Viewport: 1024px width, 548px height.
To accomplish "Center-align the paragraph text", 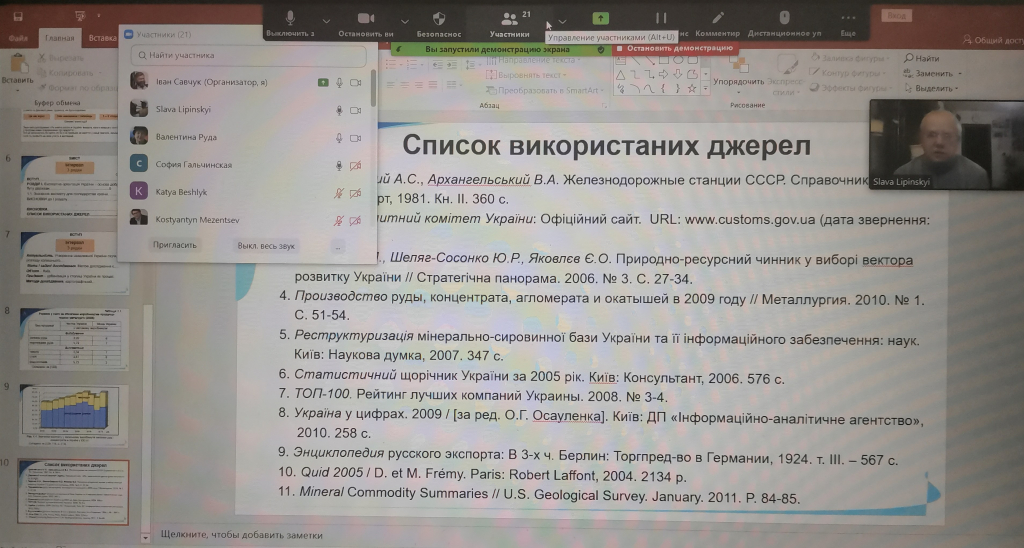I will pos(406,85).
